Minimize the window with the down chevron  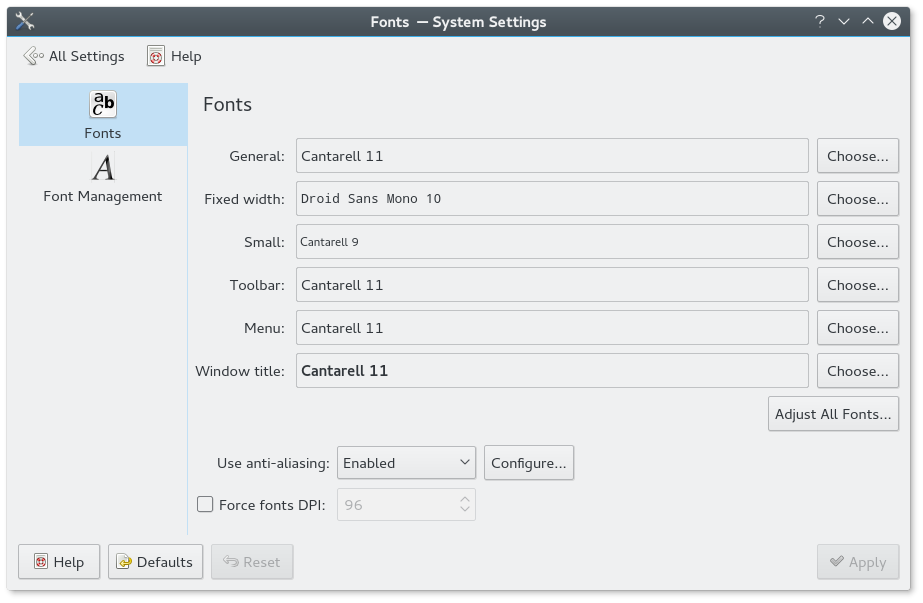[x=844, y=22]
